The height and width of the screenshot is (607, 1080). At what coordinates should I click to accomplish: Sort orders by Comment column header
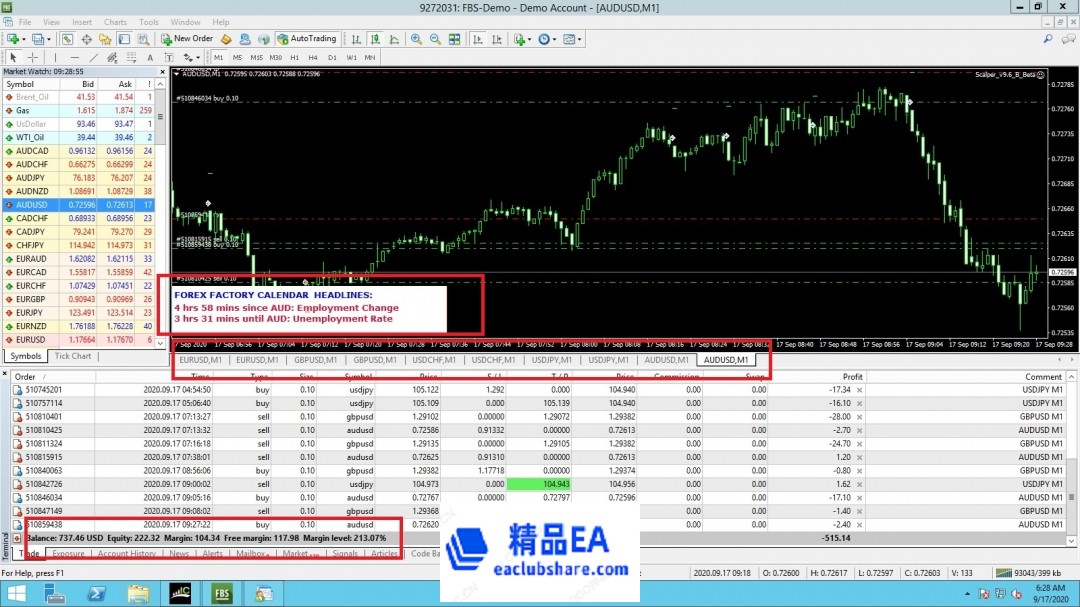pos(1043,377)
